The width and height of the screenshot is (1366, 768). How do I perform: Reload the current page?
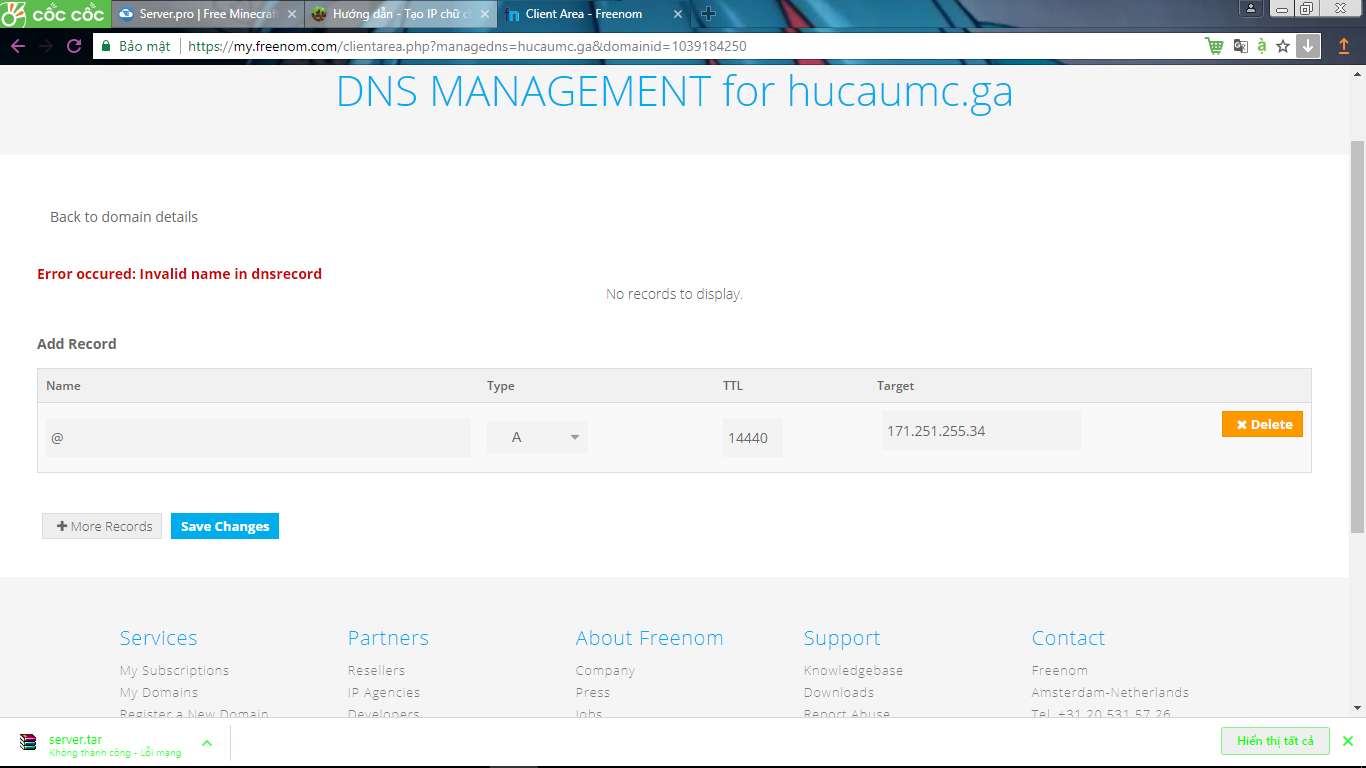[74, 46]
